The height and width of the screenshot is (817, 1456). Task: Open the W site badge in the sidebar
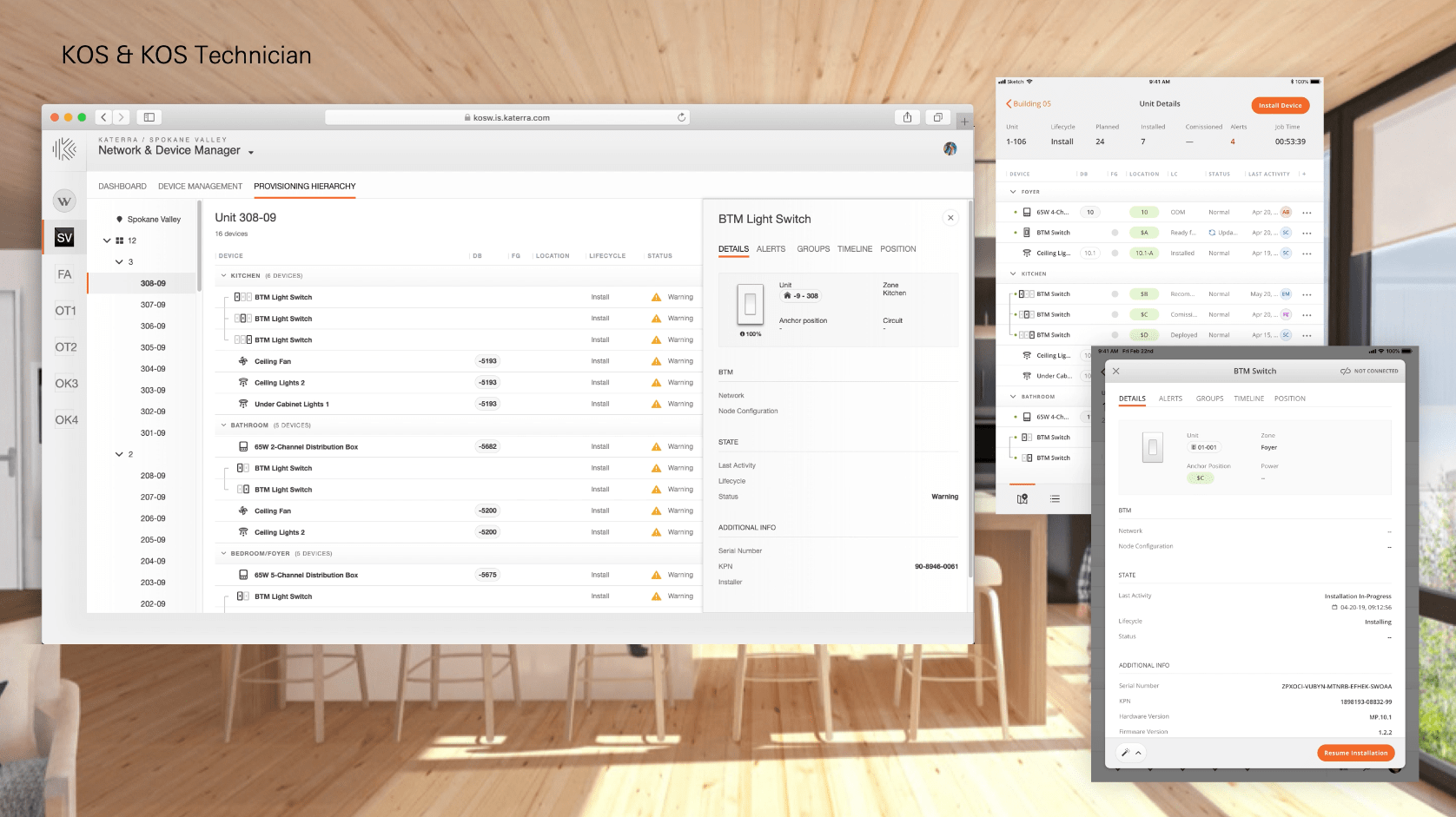coord(64,201)
